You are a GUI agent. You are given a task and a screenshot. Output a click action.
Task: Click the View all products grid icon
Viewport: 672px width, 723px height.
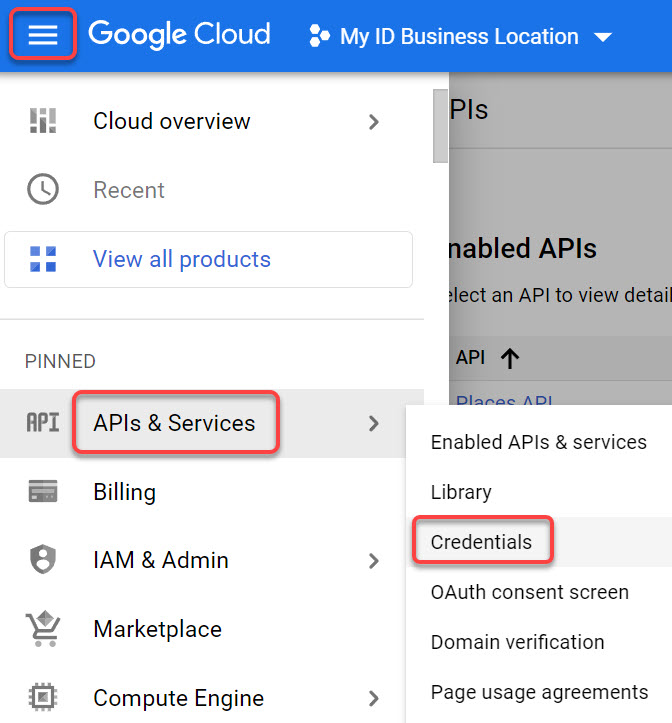point(43,259)
